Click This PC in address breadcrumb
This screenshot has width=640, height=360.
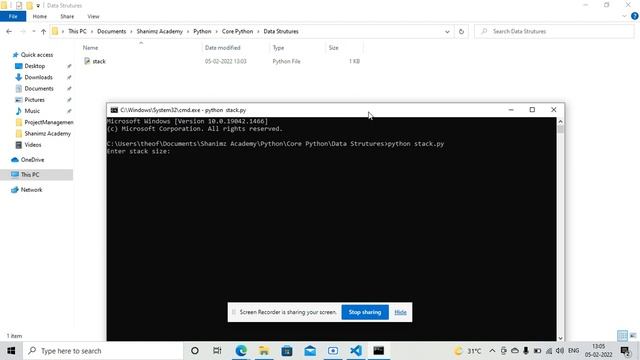[x=77, y=31]
